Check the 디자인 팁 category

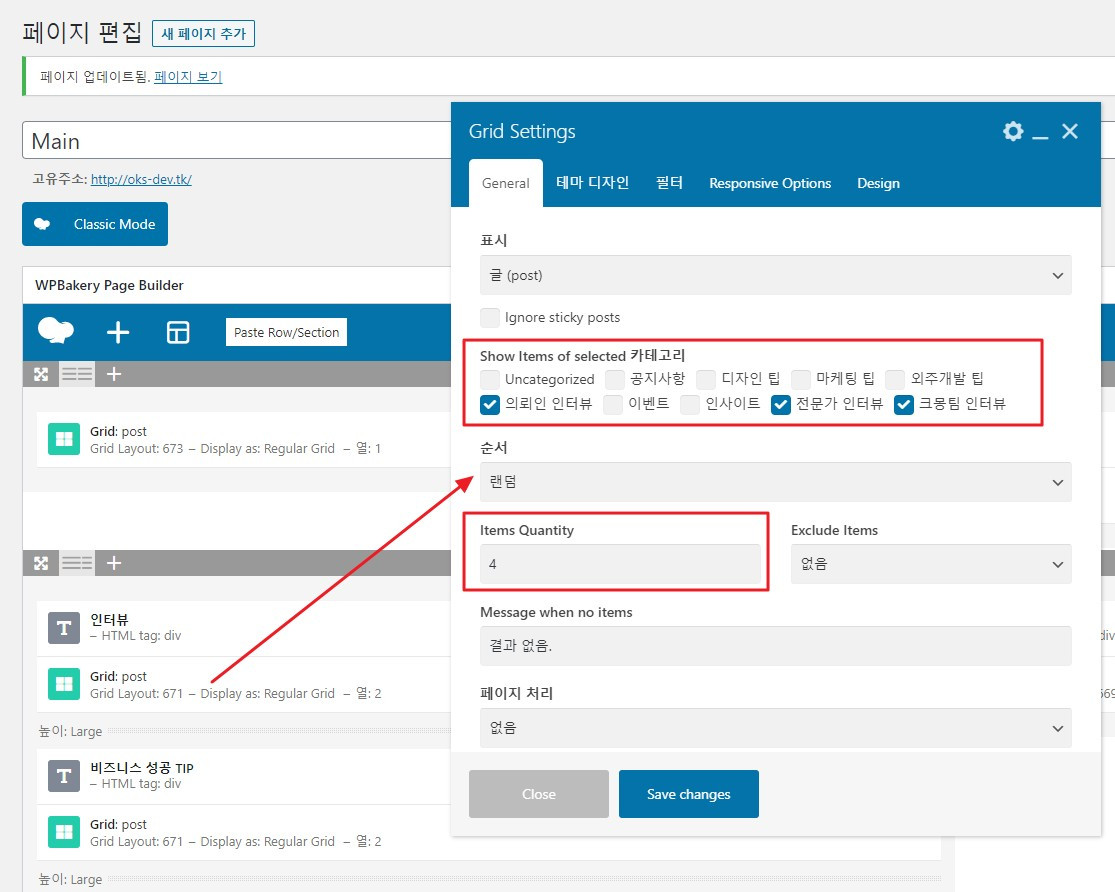[706, 379]
